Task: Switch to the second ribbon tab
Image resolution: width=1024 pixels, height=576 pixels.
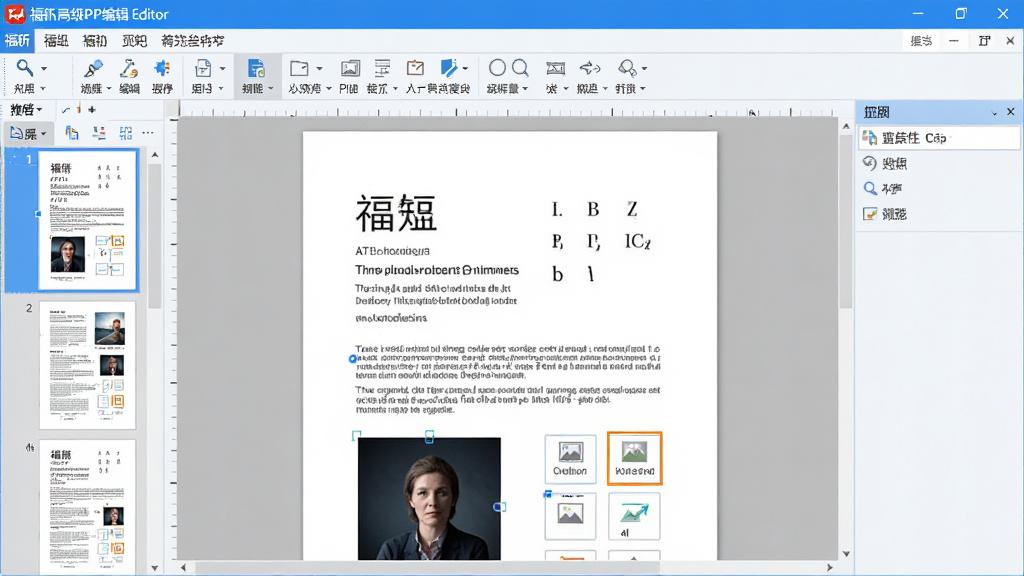Action: pos(56,40)
